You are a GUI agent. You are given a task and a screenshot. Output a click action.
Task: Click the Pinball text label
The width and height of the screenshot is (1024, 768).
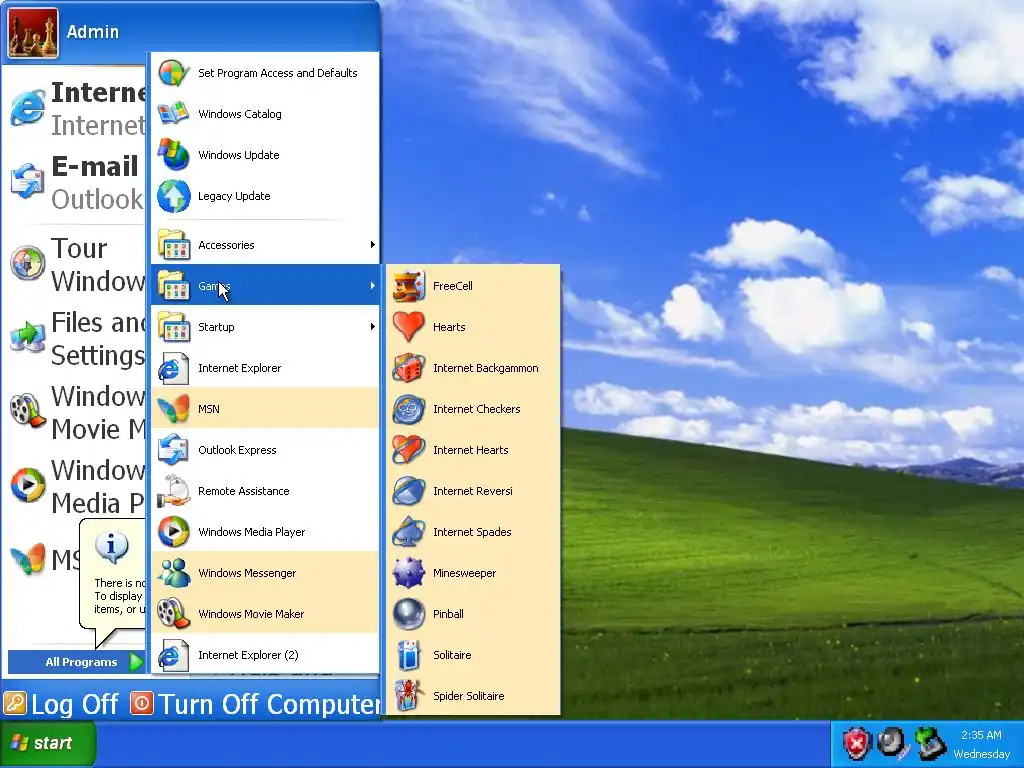coord(448,615)
